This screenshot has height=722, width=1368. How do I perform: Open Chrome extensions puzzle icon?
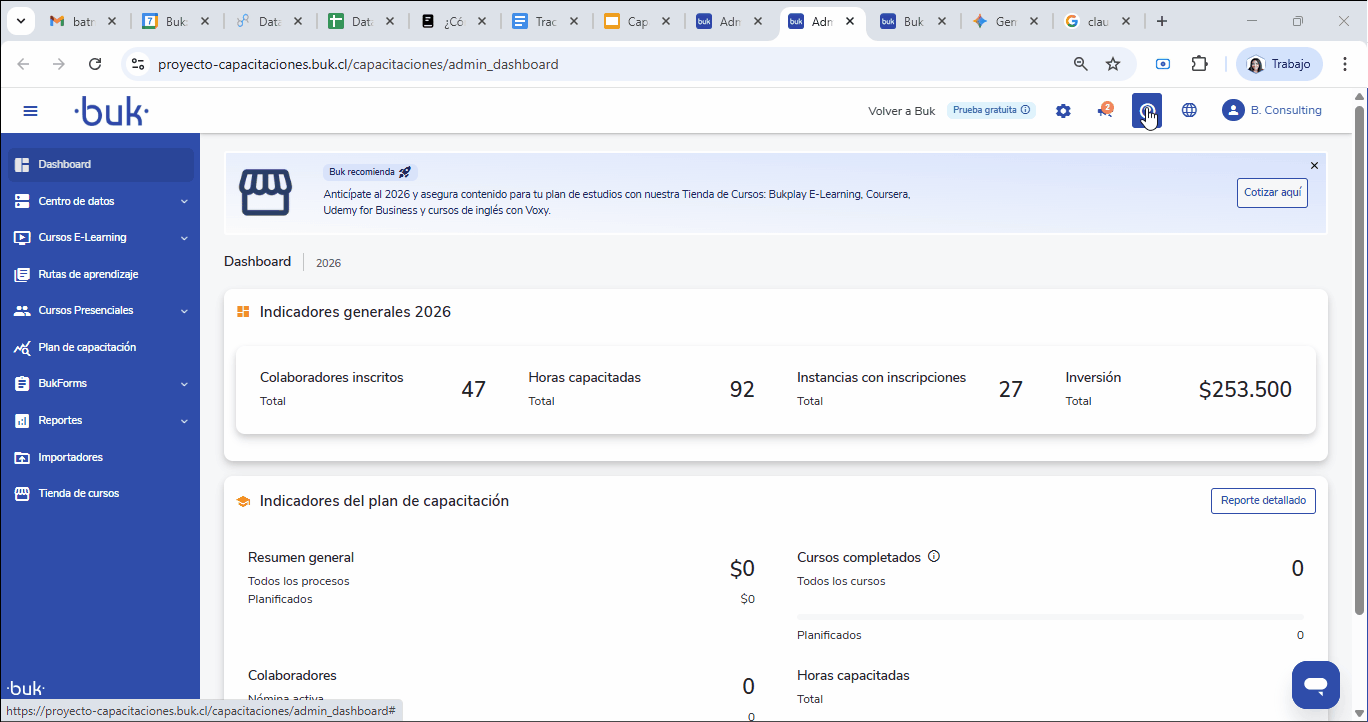1199,64
